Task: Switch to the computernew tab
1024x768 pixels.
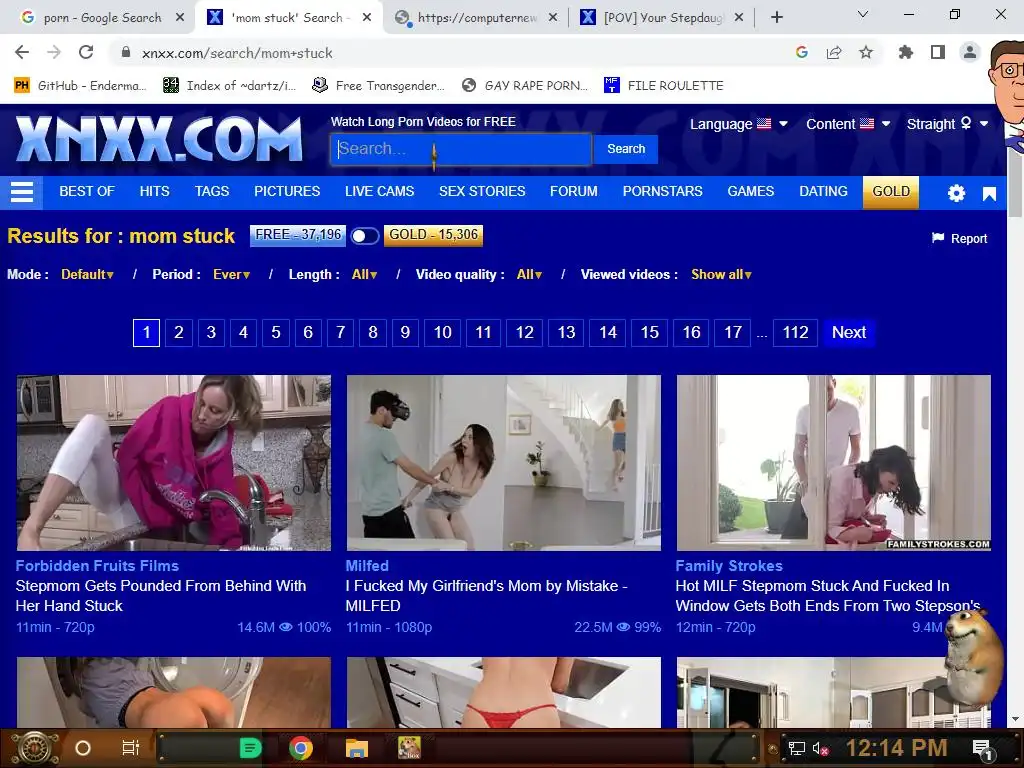Action: [x=476, y=18]
